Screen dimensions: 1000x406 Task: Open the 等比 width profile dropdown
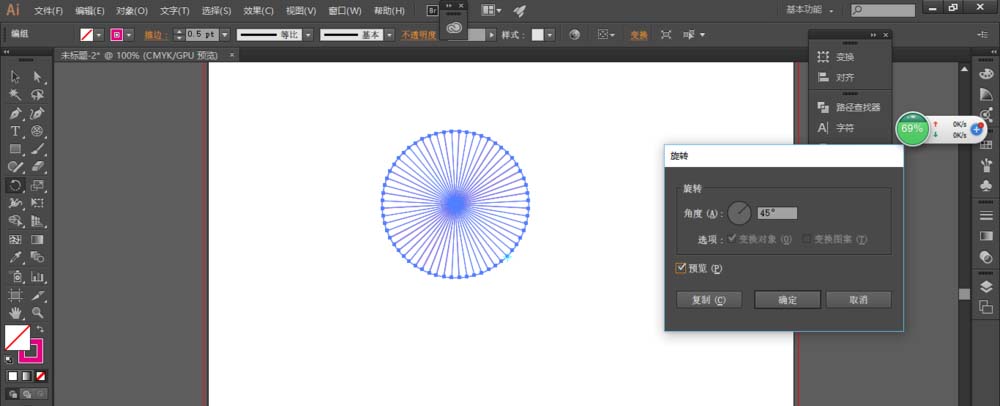tap(308, 35)
